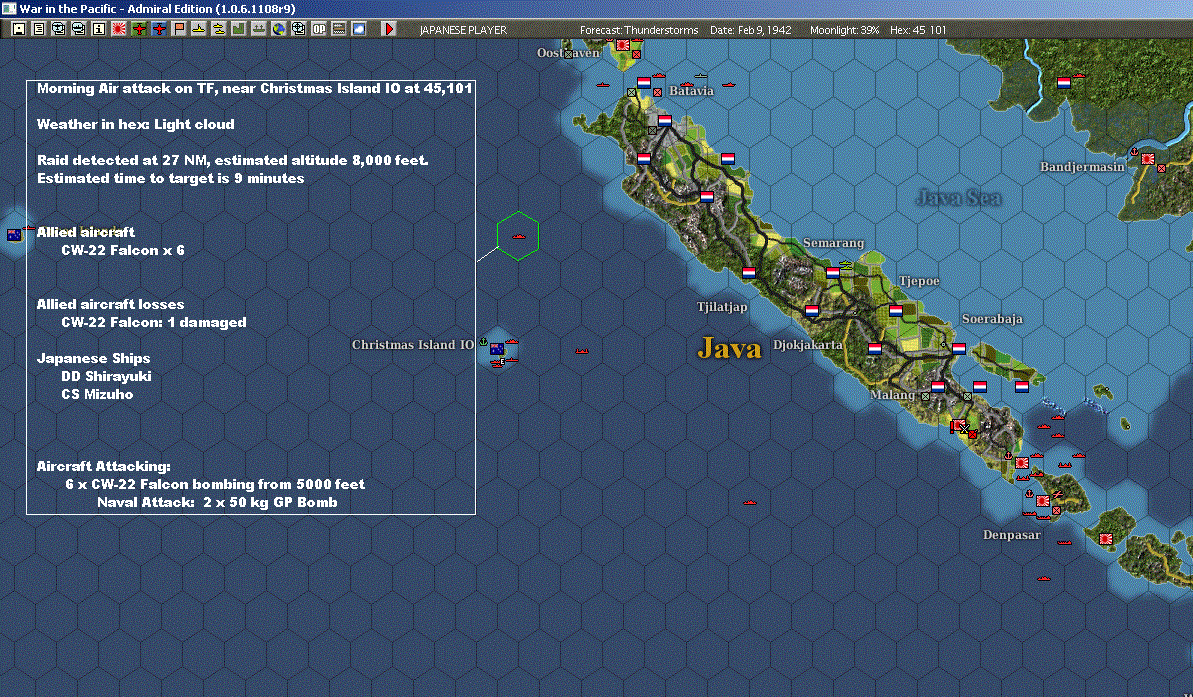Click the Semarang city label
1193x697 pixels.
pyautogui.click(x=833, y=243)
